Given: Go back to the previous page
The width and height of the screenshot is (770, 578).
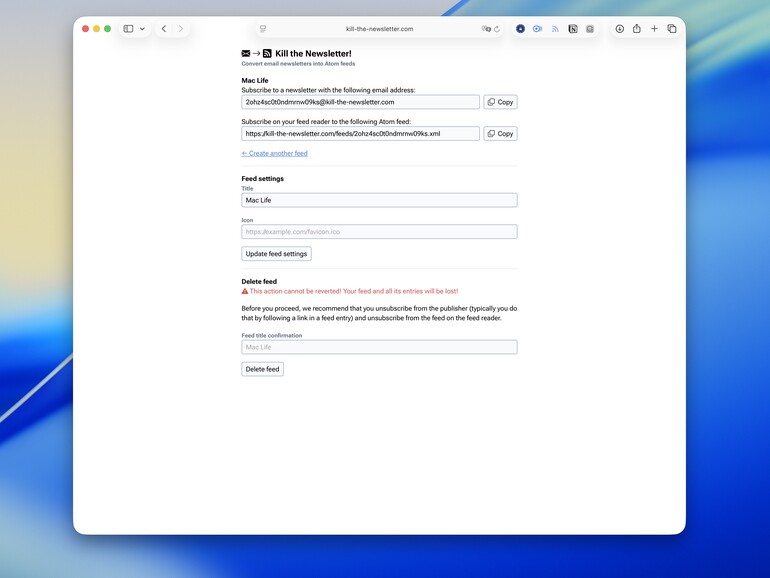Looking at the screenshot, I should pos(164,29).
